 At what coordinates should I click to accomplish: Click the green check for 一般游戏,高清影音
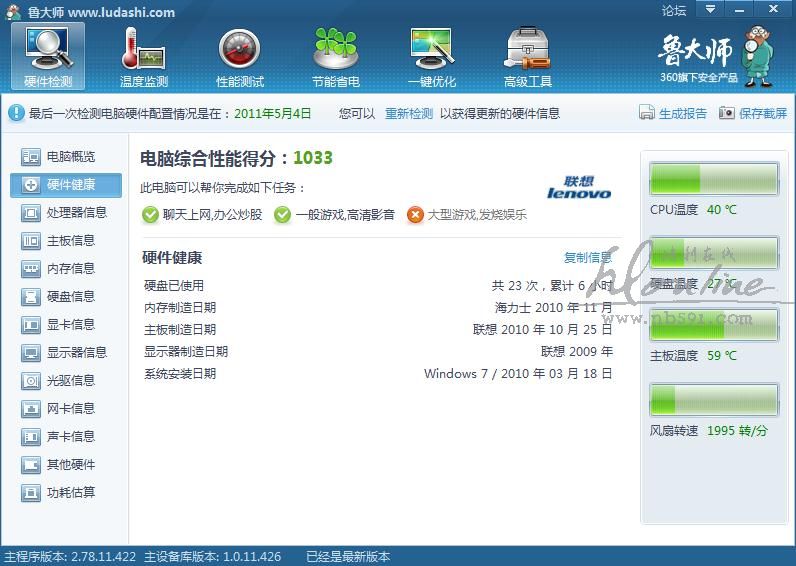click(x=282, y=215)
